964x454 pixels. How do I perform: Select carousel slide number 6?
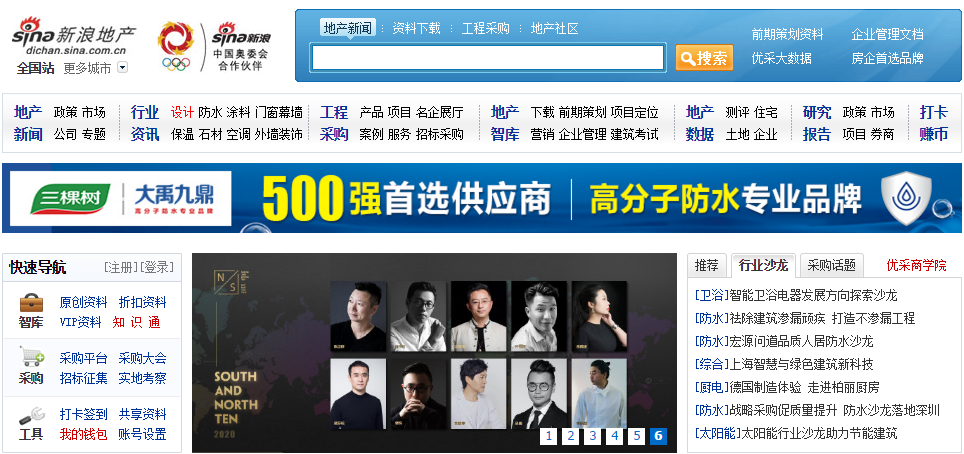[658, 436]
